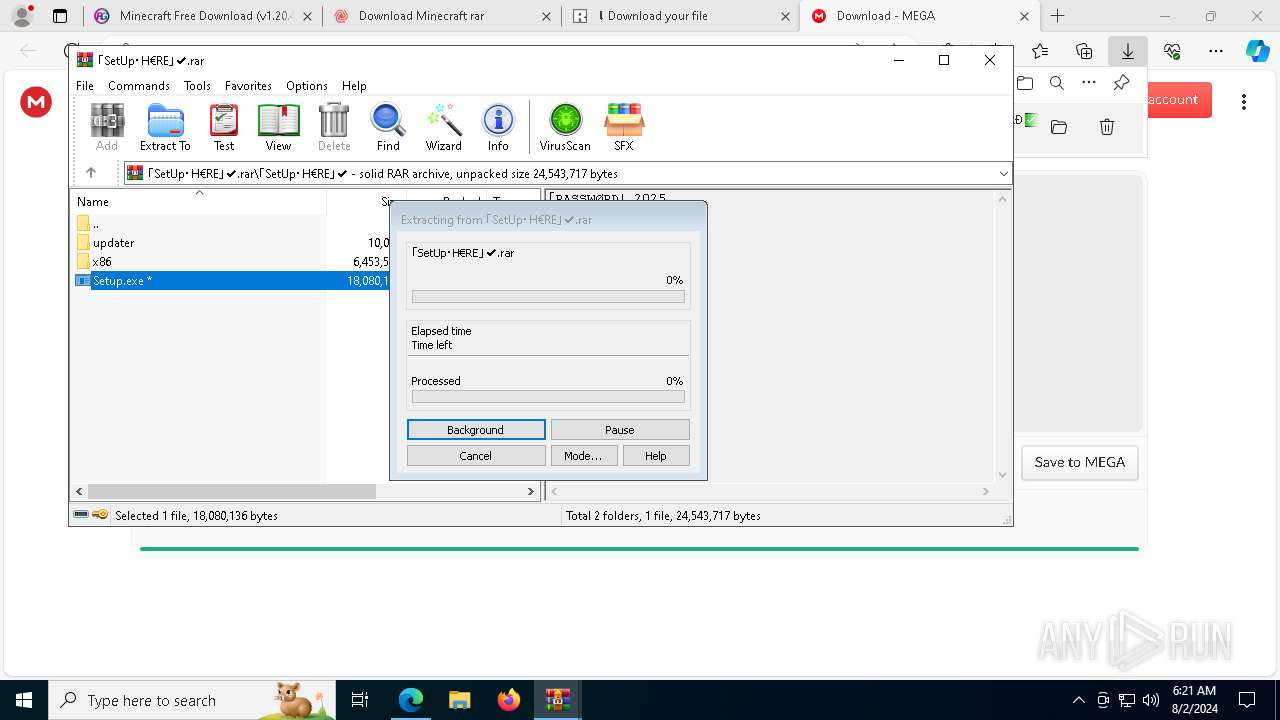
Task: Run the Test archive tool
Action: tap(224, 127)
